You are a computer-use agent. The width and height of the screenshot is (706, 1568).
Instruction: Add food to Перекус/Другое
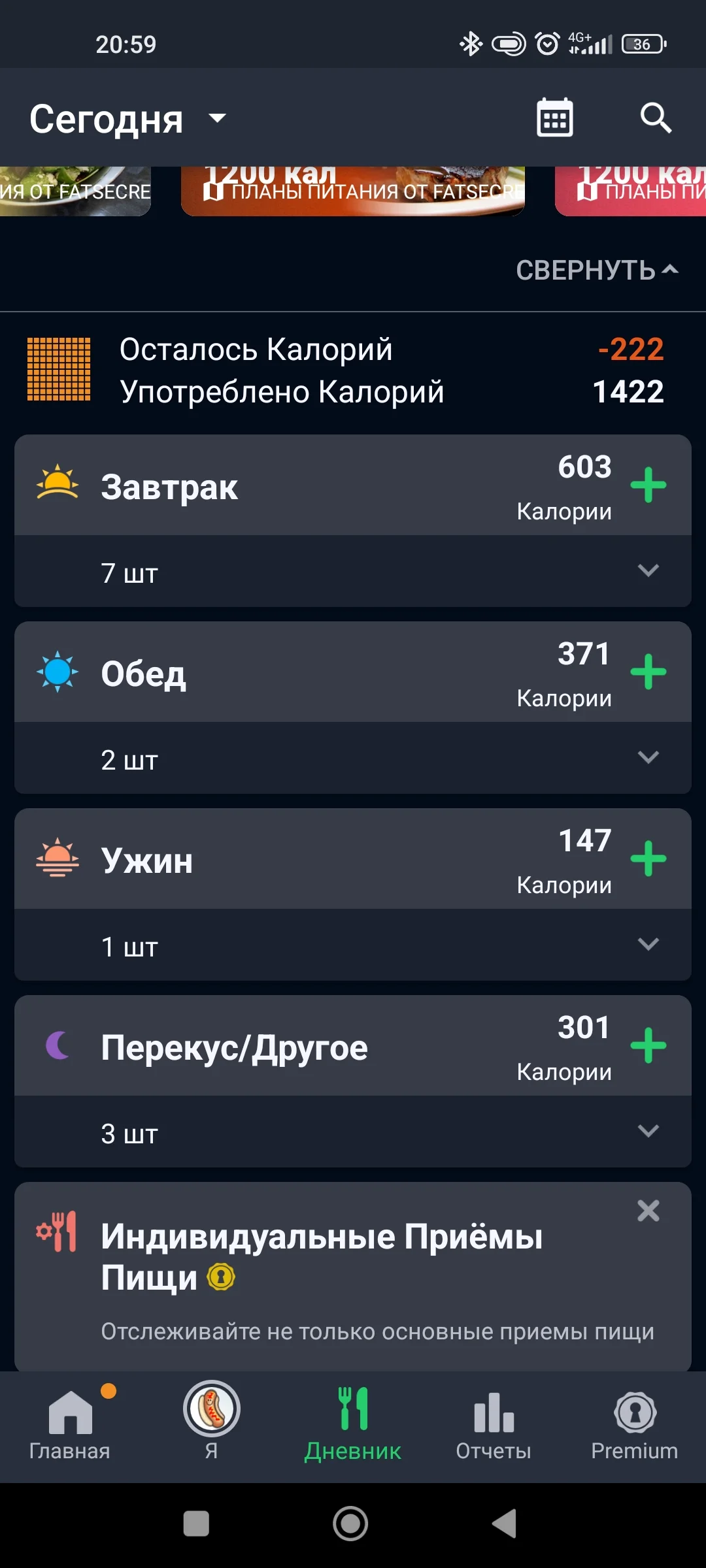tap(648, 1046)
